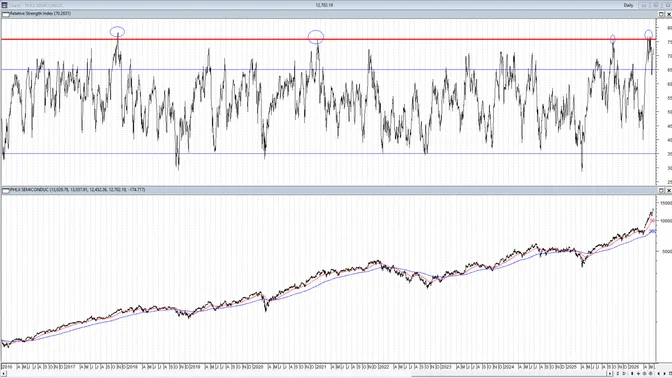Image resolution: width=672 pixels, height=378 pixels.
Task: Click the 2025 year label on date axis
Action: pos(572,367)
